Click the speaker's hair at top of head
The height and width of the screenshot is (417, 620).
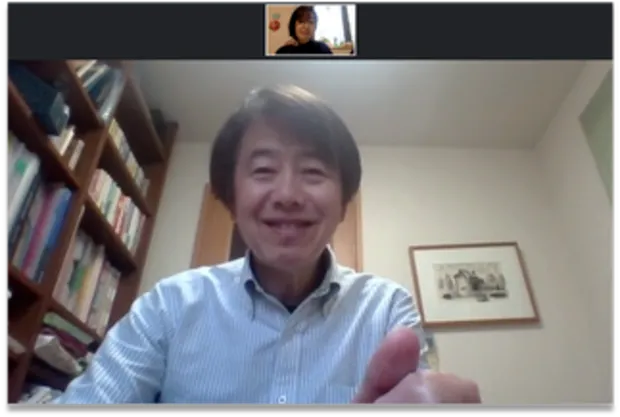point(285,110)
